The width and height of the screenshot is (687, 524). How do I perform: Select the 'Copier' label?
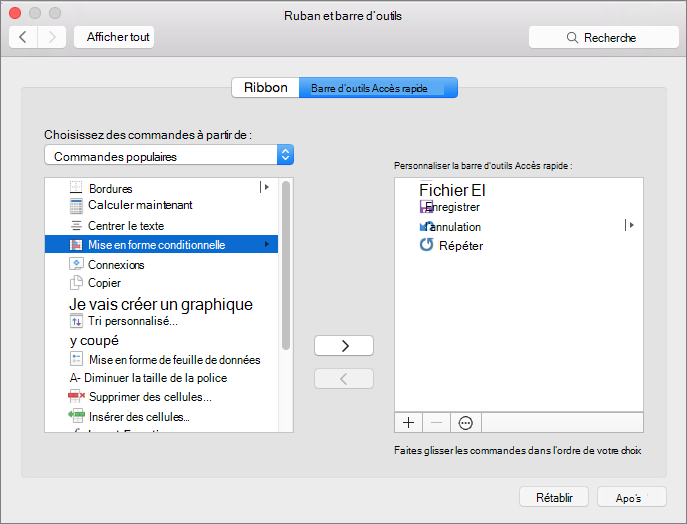[104, 283]
